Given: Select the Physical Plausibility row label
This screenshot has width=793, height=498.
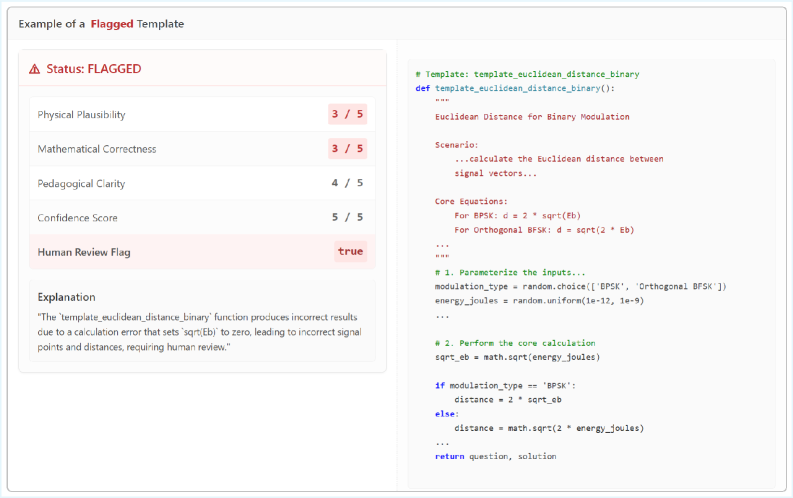Looking at the screenshot, I should tap(81, 115).
